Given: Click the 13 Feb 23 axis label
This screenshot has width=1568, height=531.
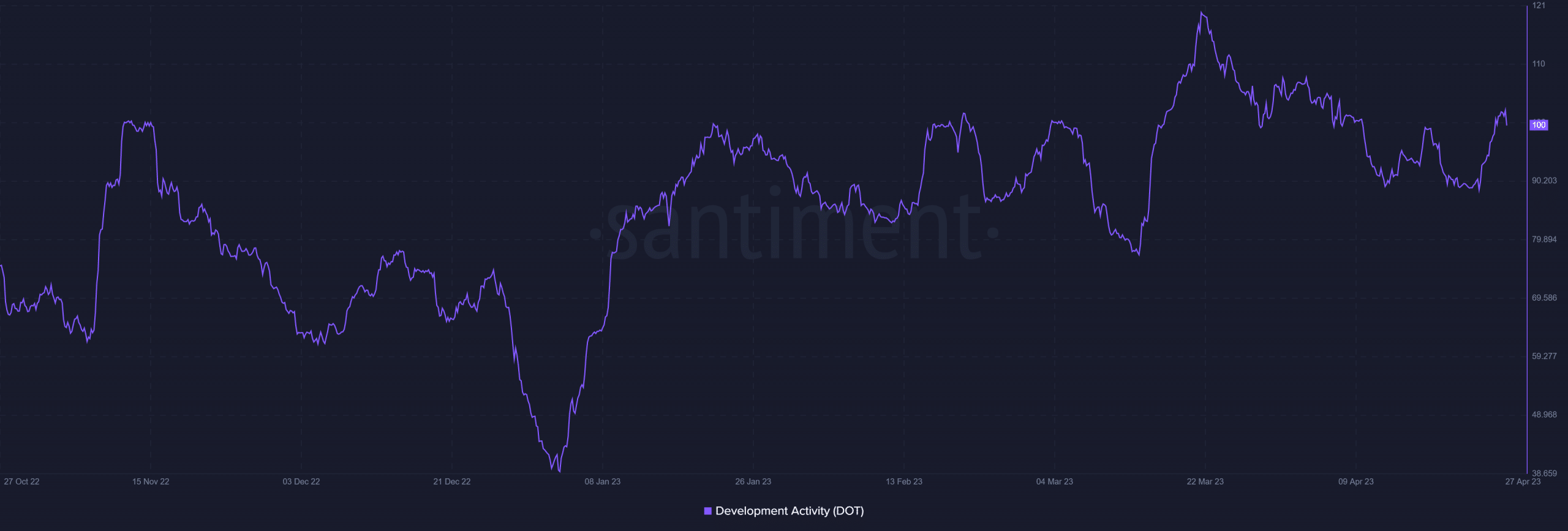Looking at the screenshot, I should [x=904, y=481].
